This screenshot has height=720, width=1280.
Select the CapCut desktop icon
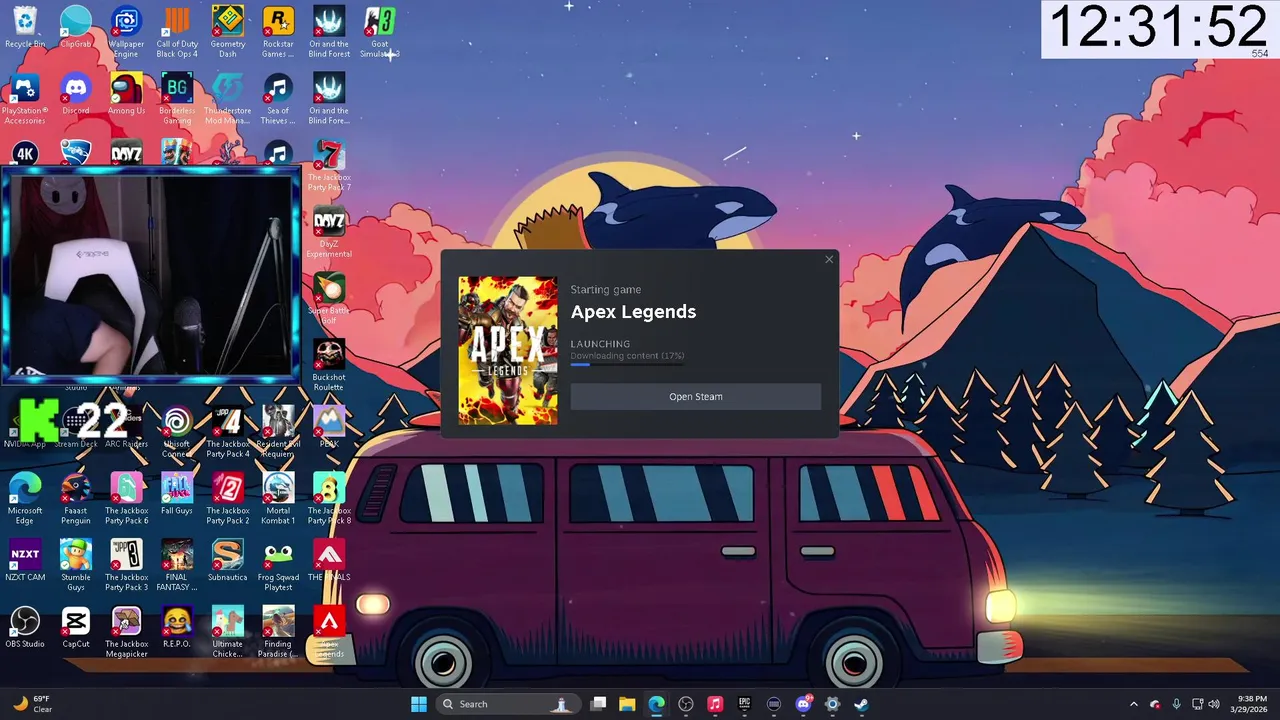76,628
